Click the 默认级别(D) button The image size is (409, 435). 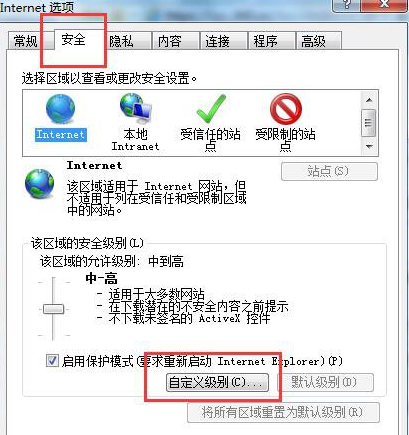tap(326, 382)
